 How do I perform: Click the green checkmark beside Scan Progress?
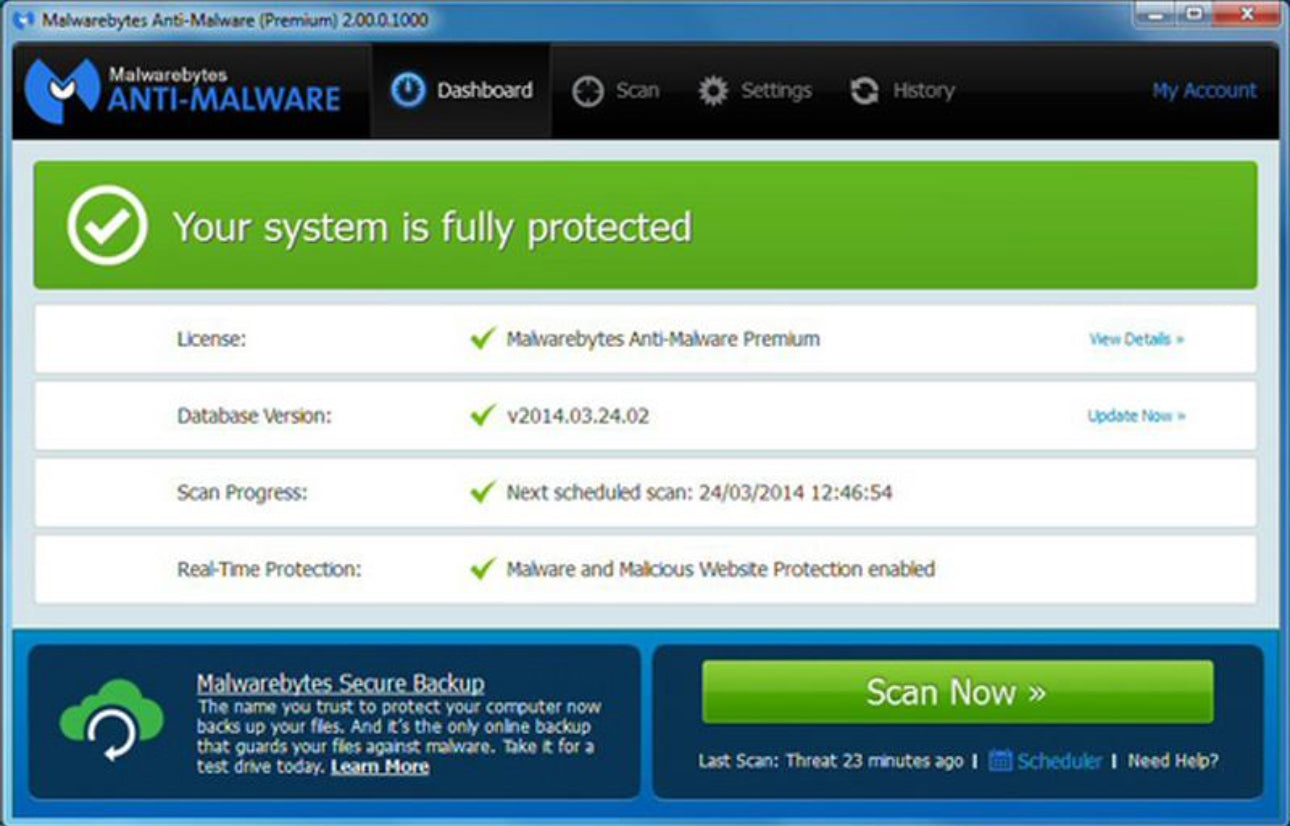click(483, 492)
